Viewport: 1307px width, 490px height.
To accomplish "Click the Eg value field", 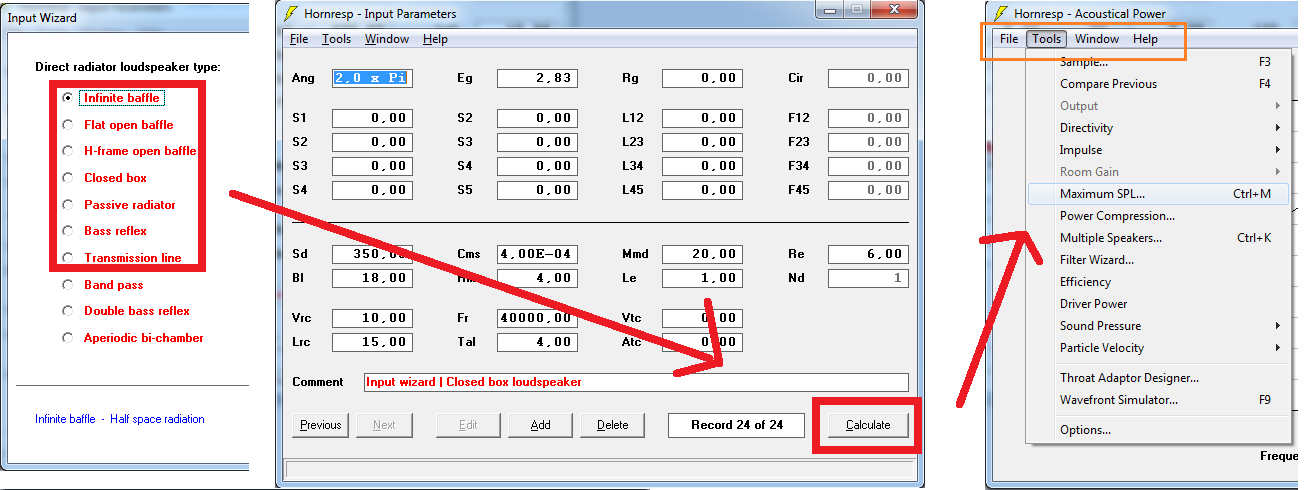I will (x=537, y=78).
